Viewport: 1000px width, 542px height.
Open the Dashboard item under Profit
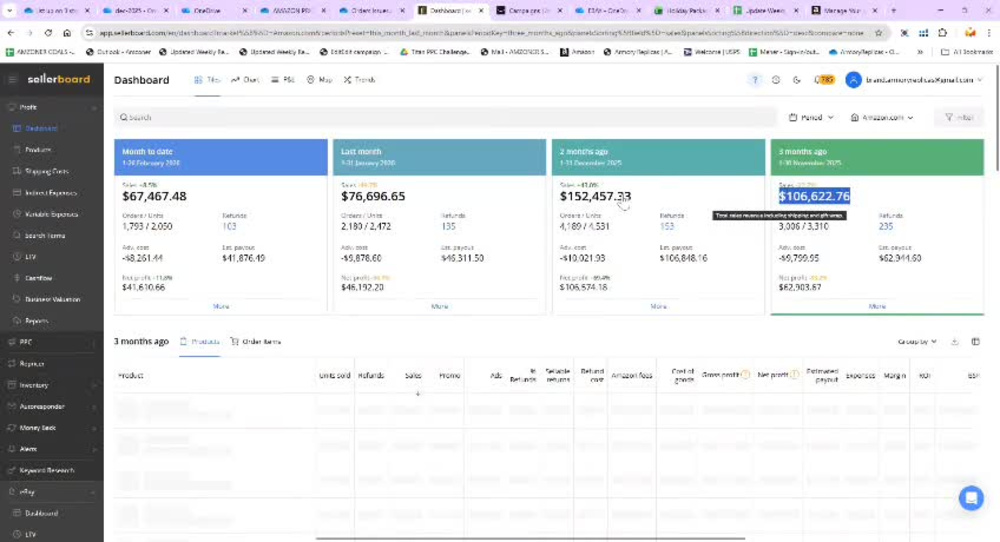pyautogui.click(x=41, y=128)
